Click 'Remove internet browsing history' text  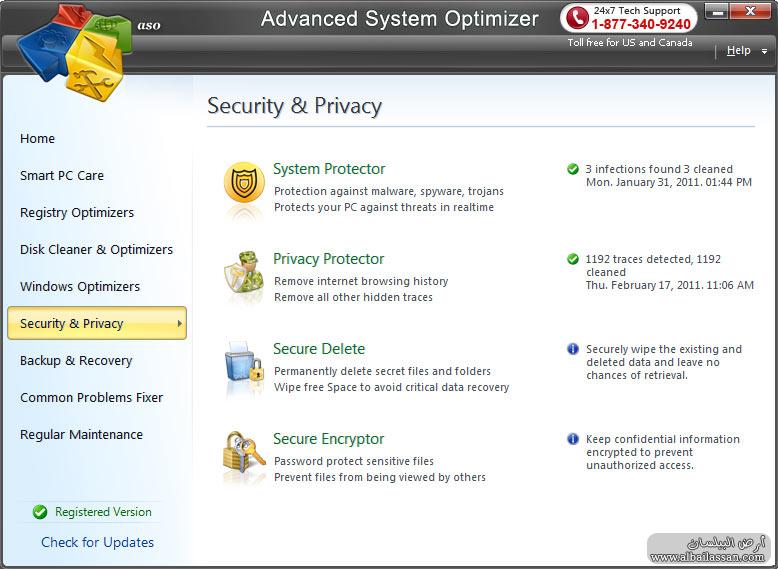pyautogui.click(x=361, y=281)
